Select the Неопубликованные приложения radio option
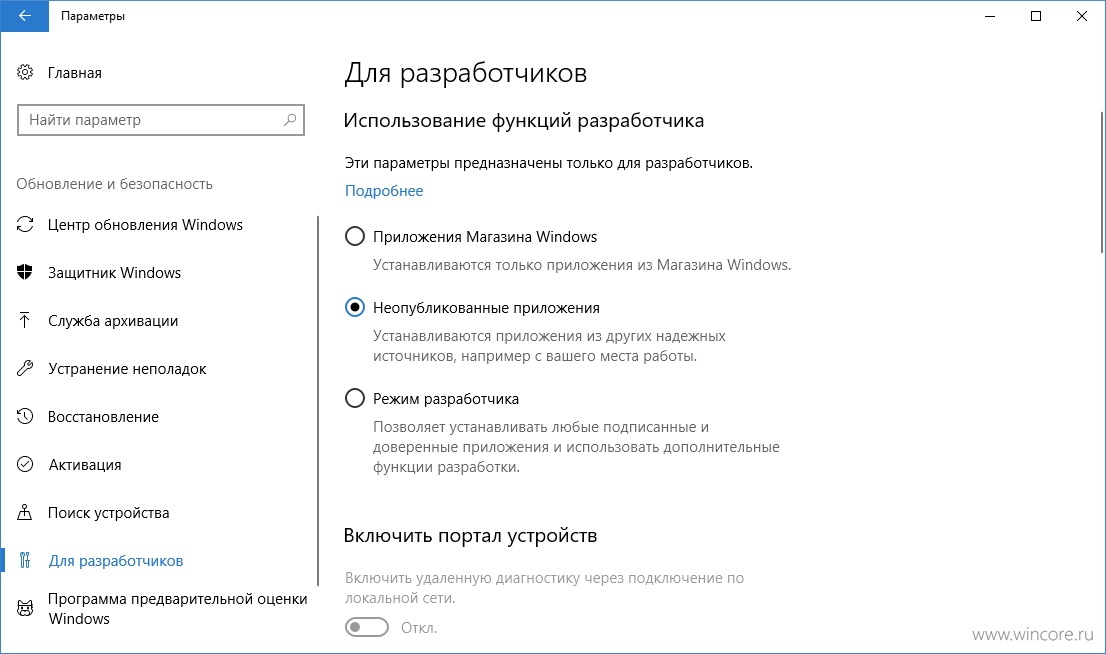The width and height of the screenshot is (1106, 654). [x=355, y=308]
